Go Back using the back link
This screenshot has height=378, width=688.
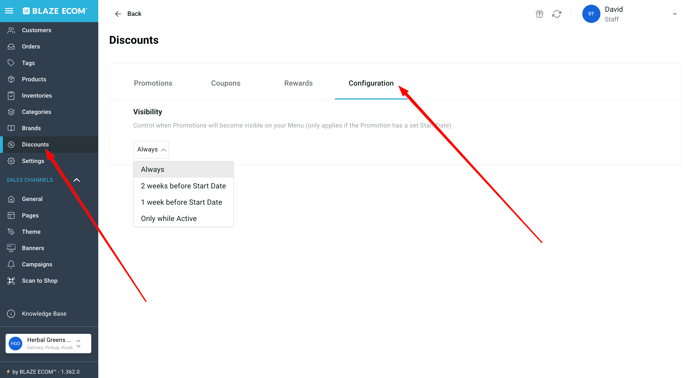(128, 14)
